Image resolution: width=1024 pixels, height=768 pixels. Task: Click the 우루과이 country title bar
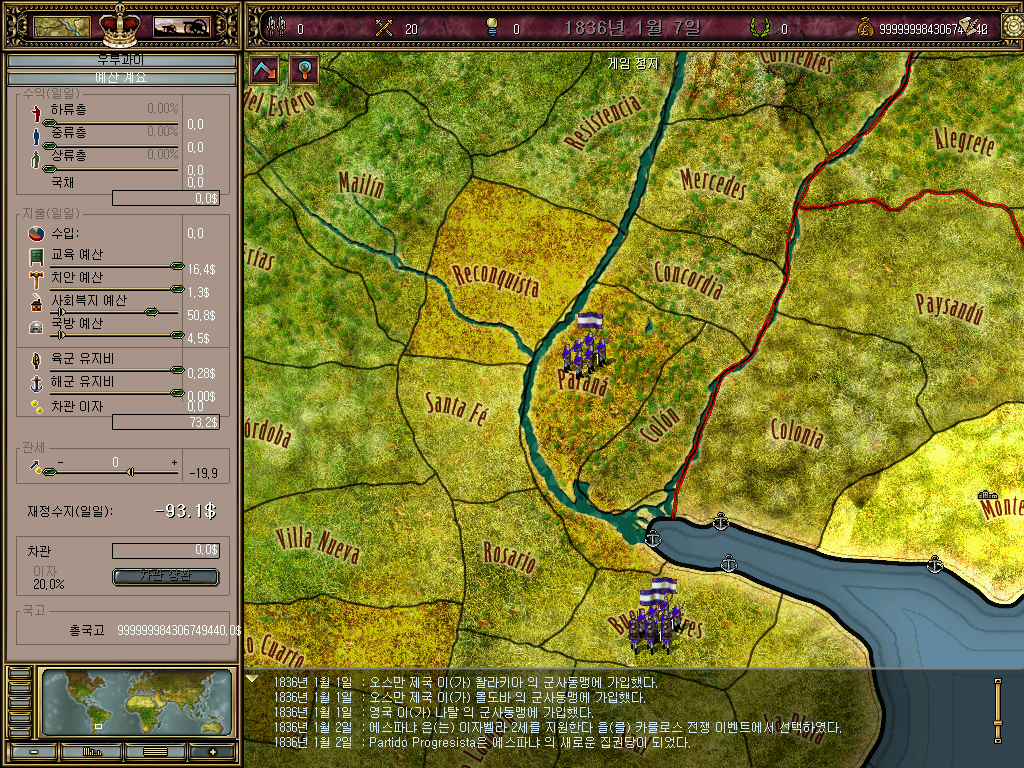[121, 60]
